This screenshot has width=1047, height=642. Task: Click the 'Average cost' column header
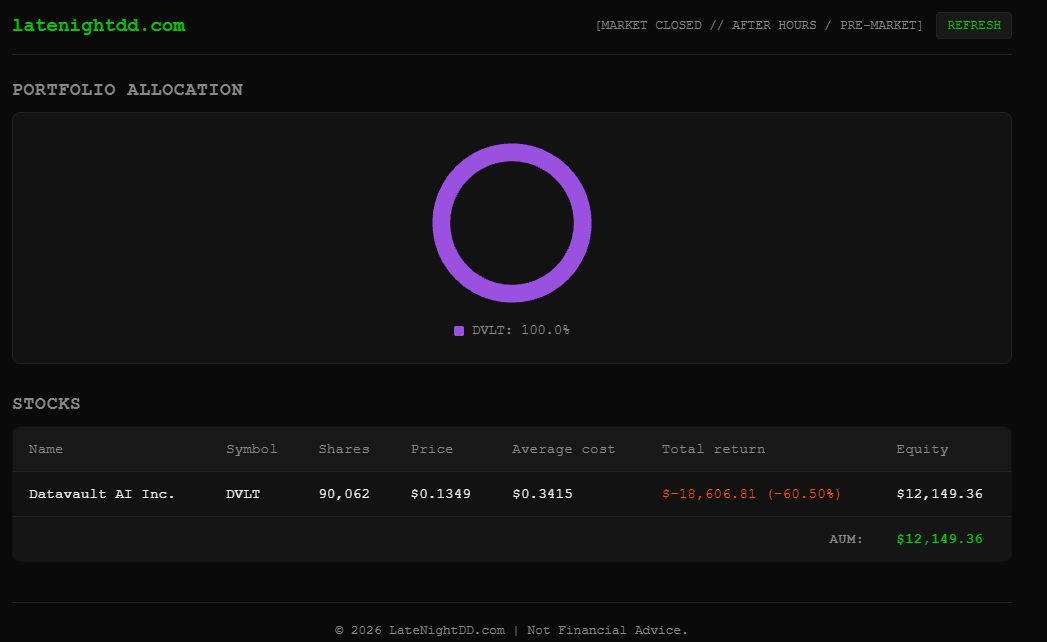click(564, 449)
